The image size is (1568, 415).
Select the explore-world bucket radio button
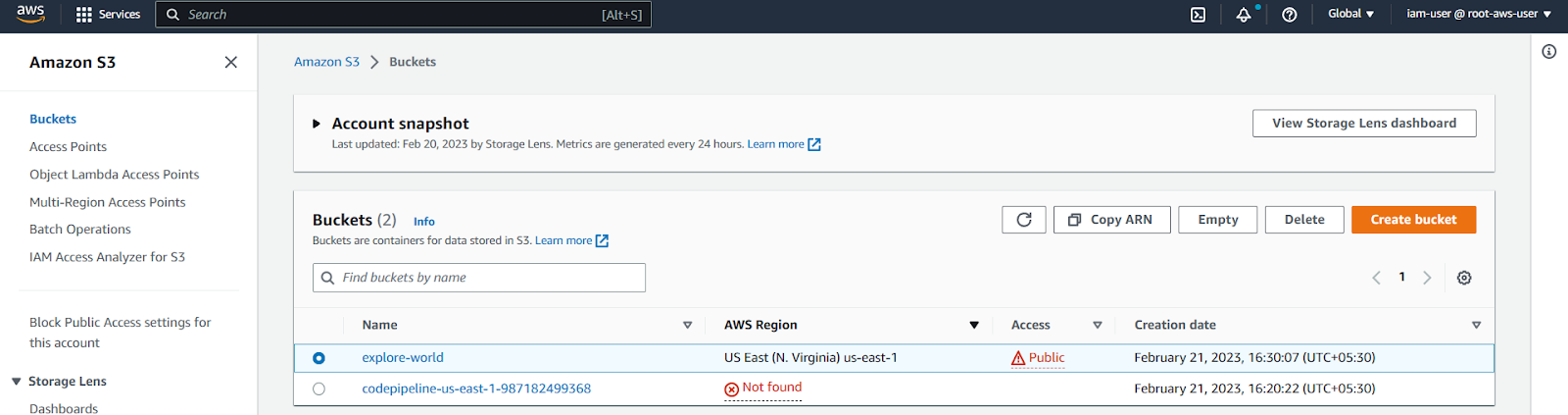click(x=318, y=358)
